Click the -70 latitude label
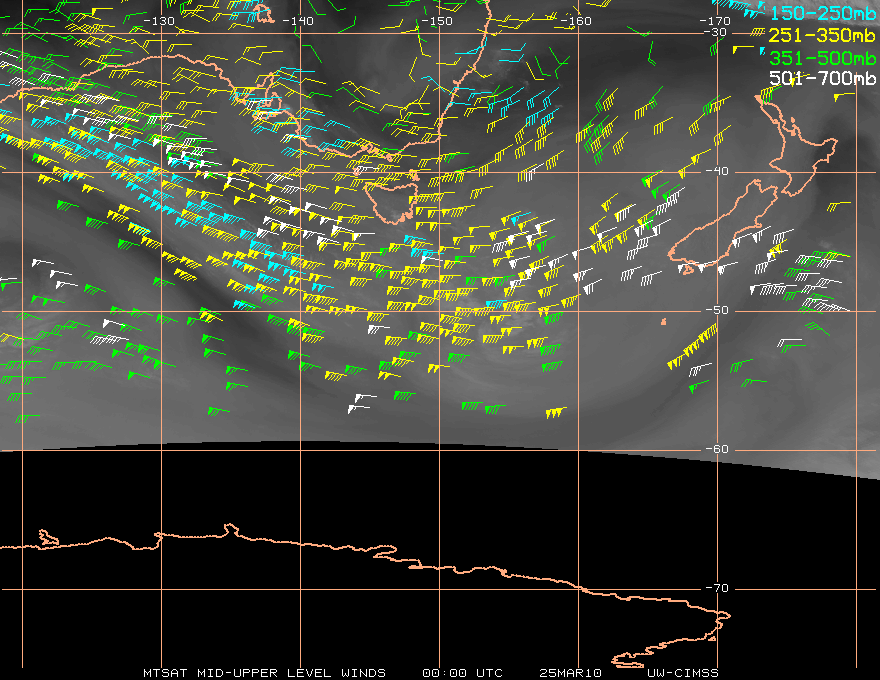This screenshot has width=880, height=680. 717,588
